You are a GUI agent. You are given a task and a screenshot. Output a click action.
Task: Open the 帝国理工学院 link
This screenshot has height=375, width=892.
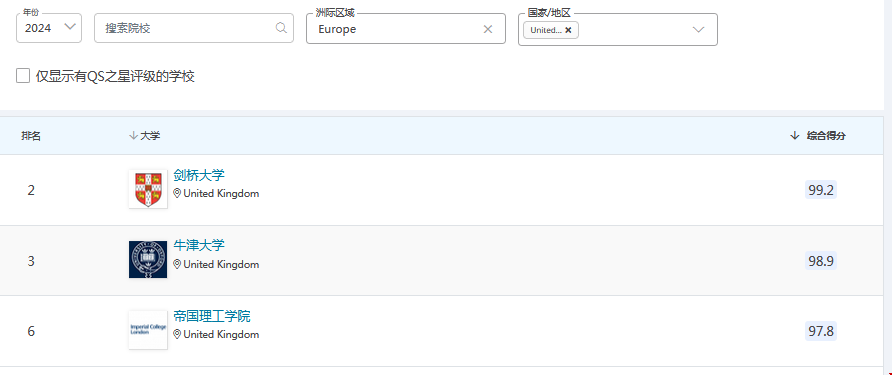click(212, 316)
